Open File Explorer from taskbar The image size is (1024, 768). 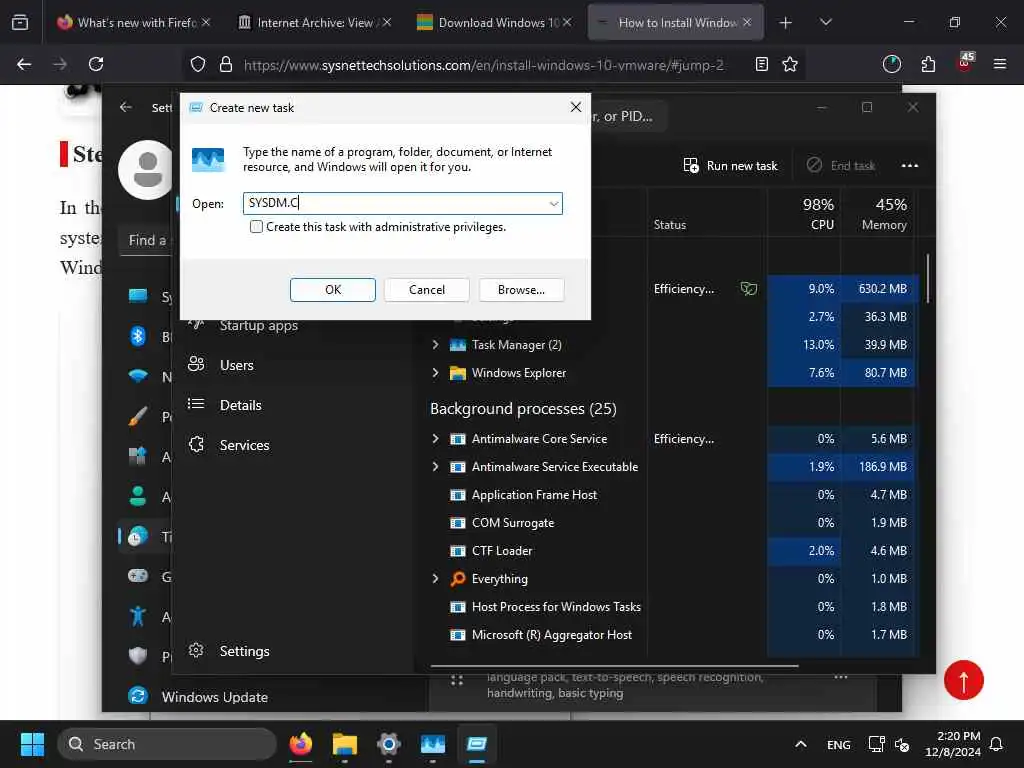344,744
